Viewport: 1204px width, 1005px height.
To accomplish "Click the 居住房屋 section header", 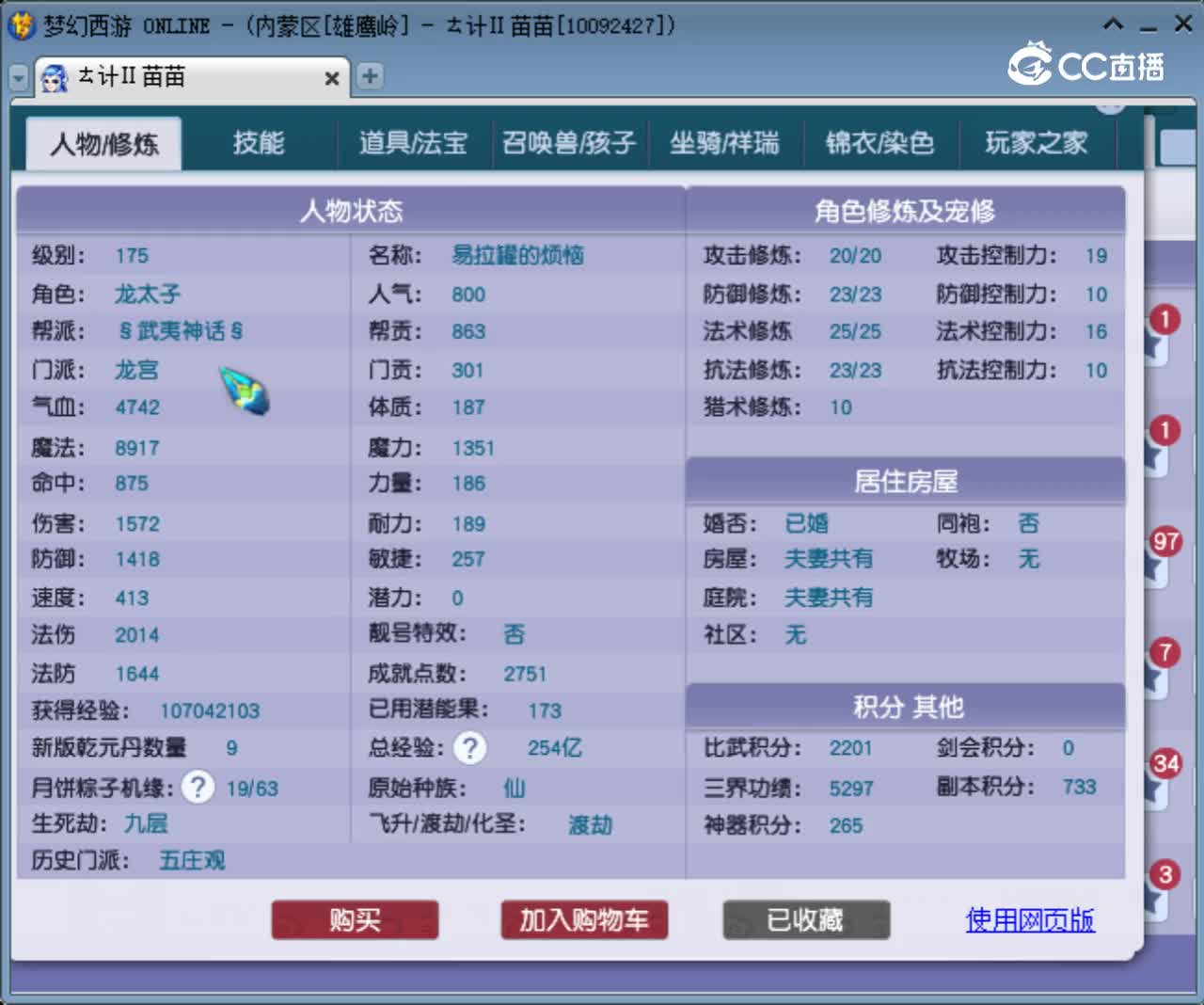I will click(905, 482).
